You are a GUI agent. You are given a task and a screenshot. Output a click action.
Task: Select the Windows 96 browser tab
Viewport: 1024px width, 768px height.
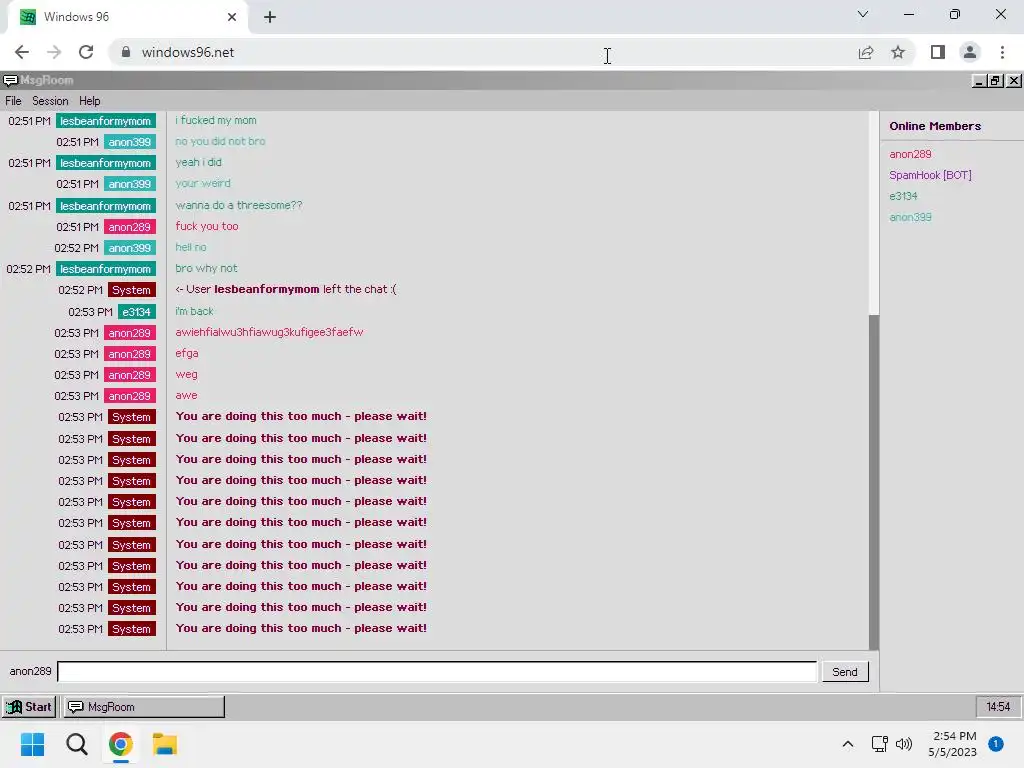(127, 17)
